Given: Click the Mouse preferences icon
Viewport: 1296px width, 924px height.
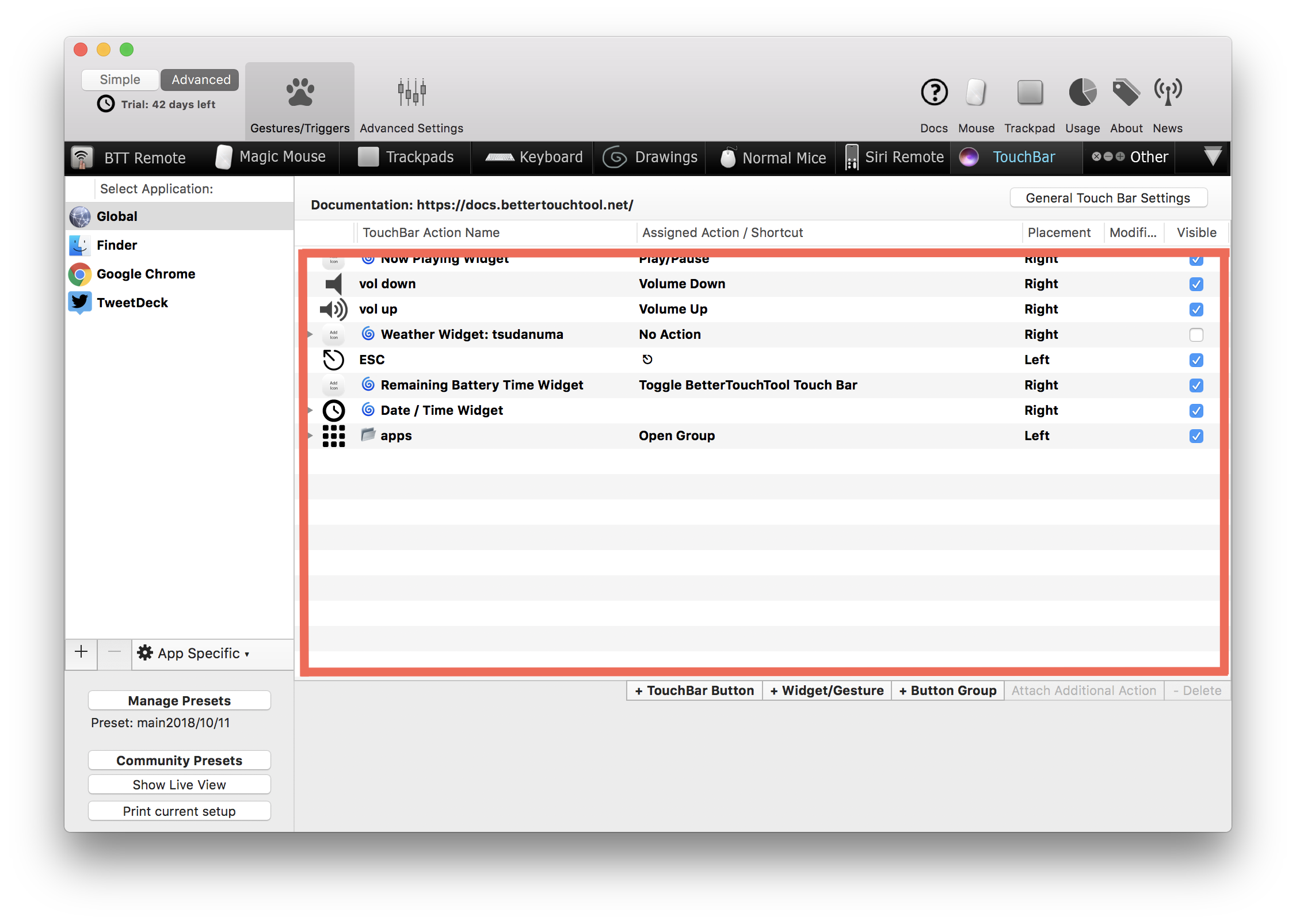Looking at the screenshot, I should (976, 93).
